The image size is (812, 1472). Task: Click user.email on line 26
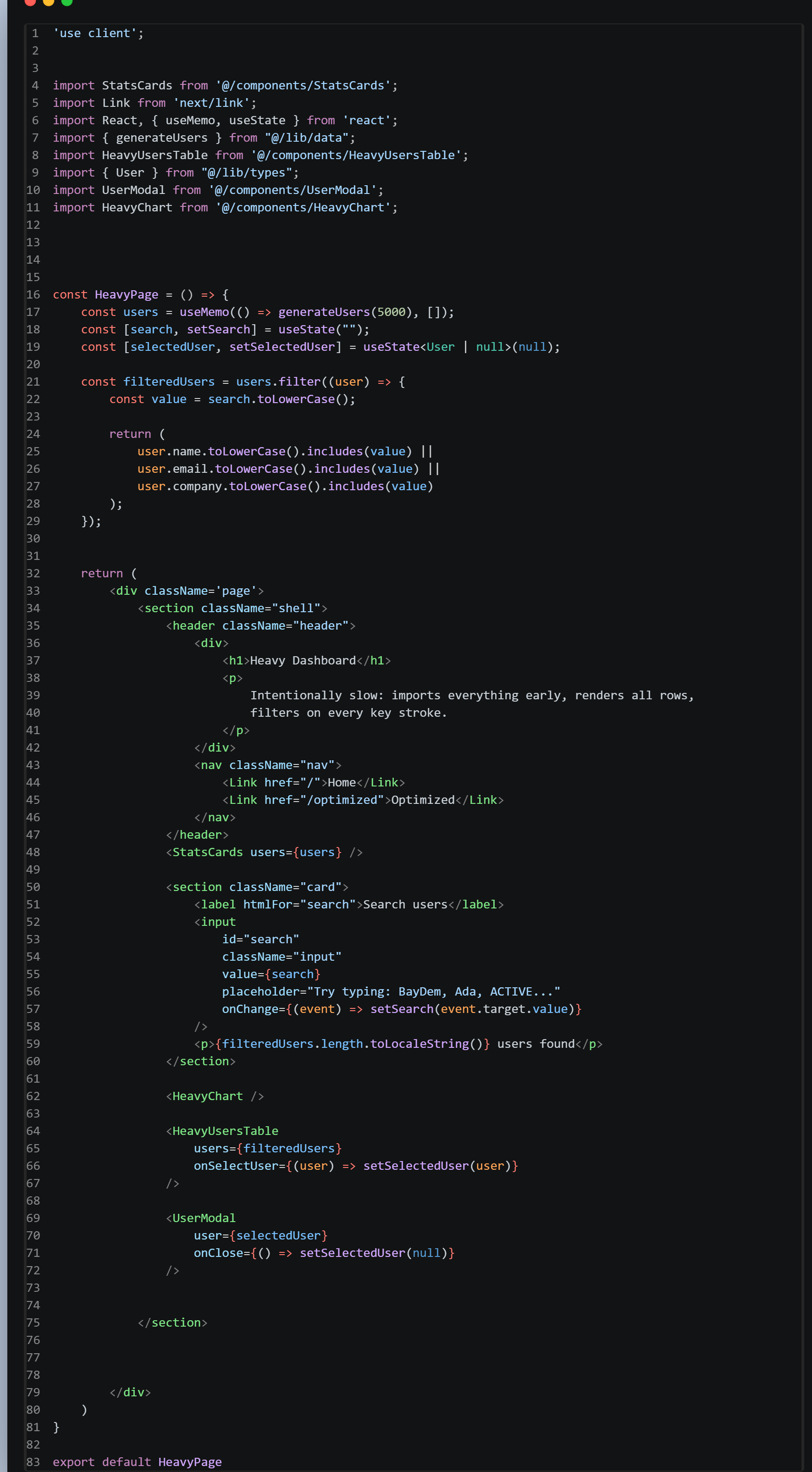coord(172,469)
